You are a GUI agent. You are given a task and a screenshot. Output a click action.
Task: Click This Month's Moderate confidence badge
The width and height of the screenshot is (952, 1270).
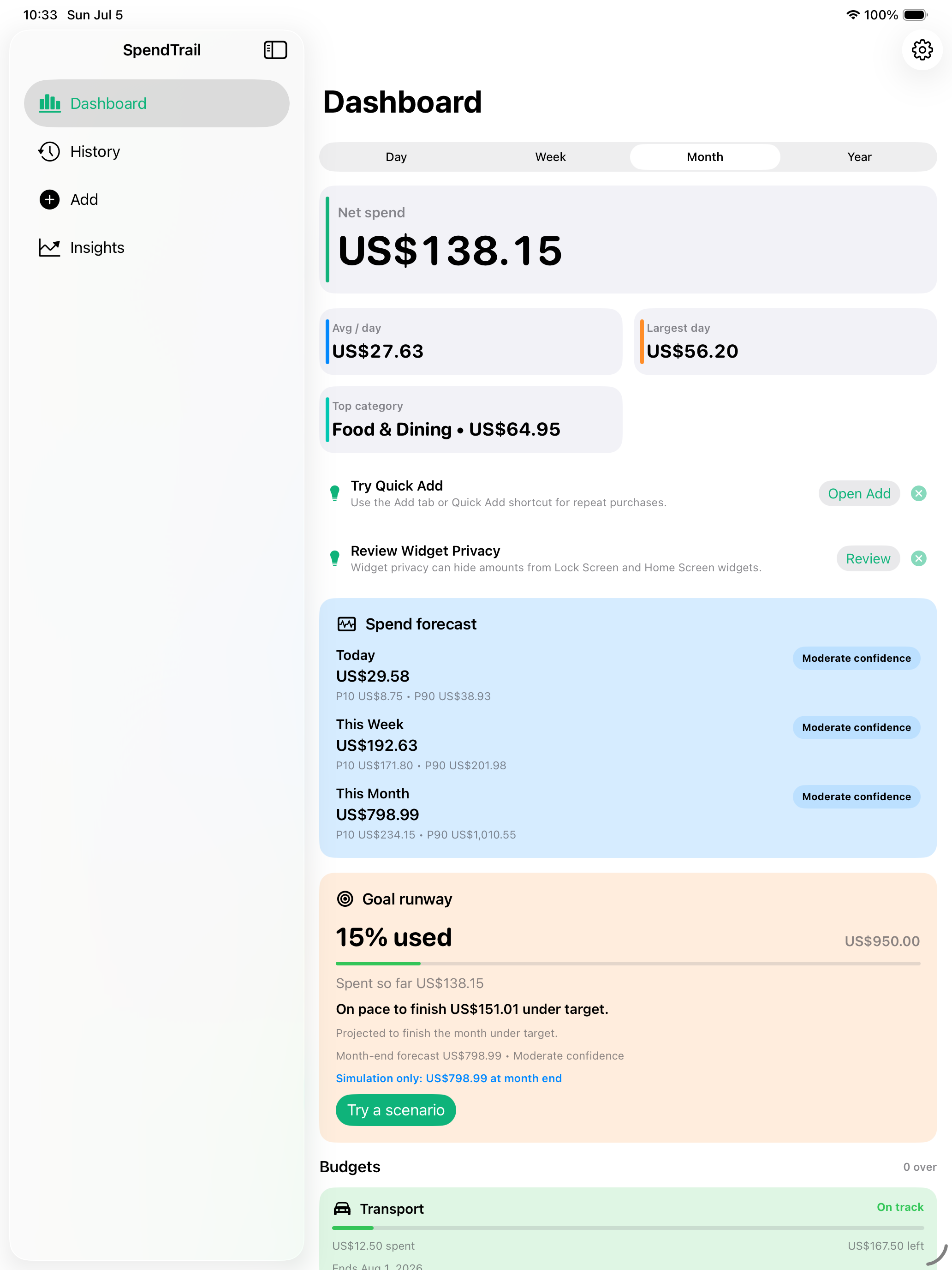click(856, 797)
